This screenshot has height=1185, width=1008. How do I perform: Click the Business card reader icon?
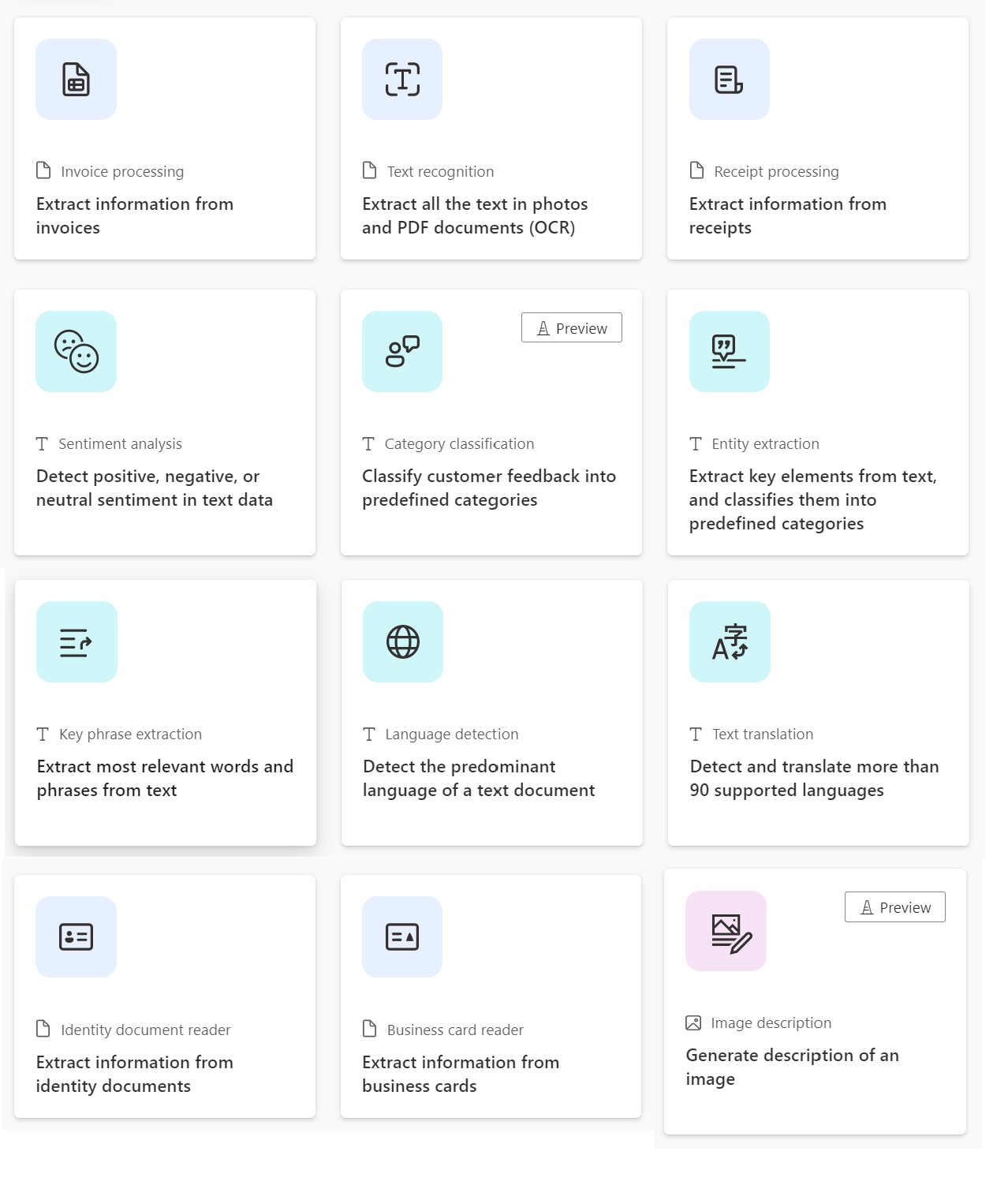coord(402,936)
